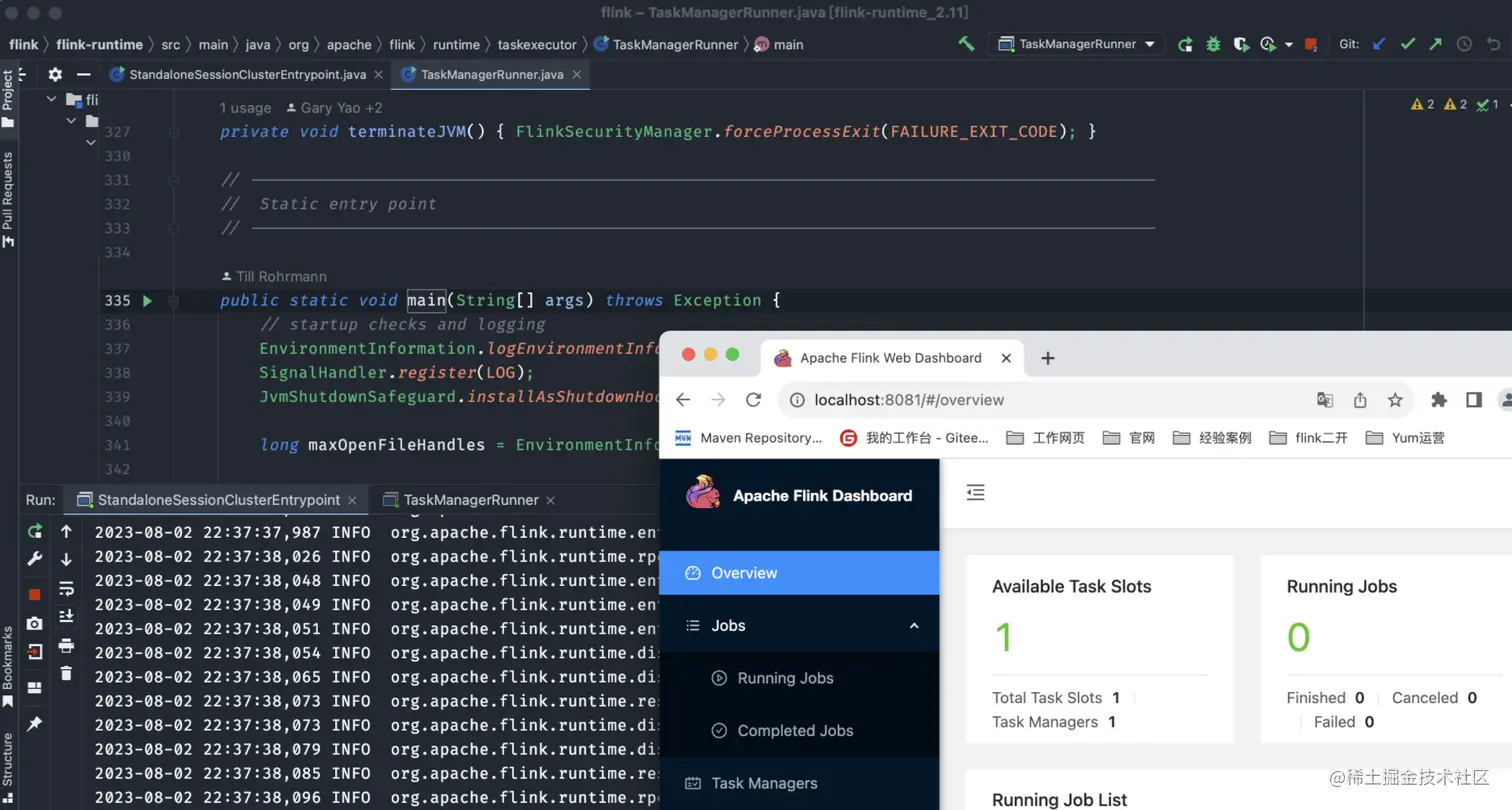Open the Pull Requests tool window
Viewport: 1512px width, 810px height.
[8, 199]
